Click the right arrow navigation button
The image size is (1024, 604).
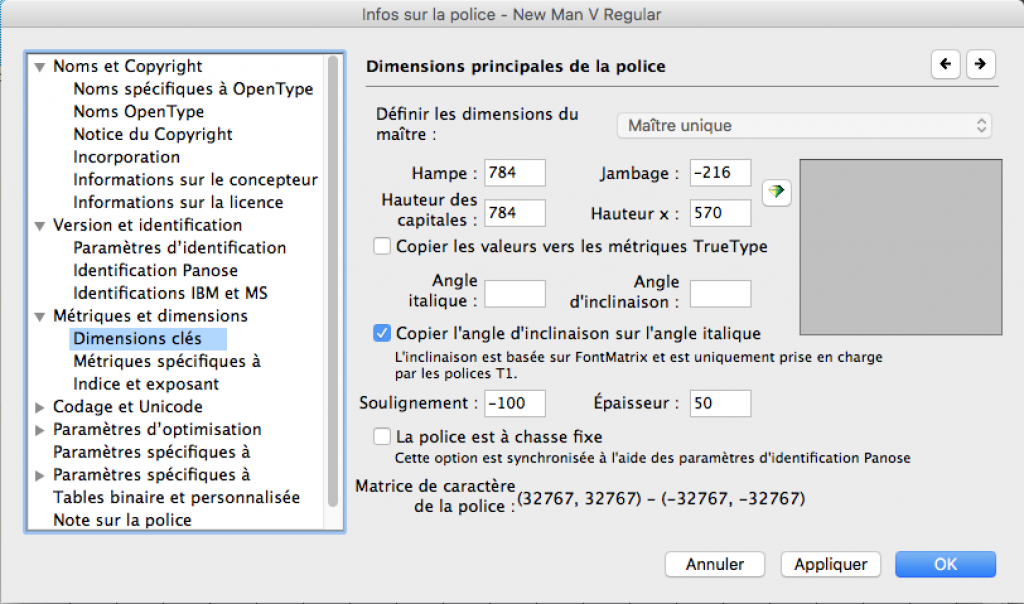tap(981, 64)
